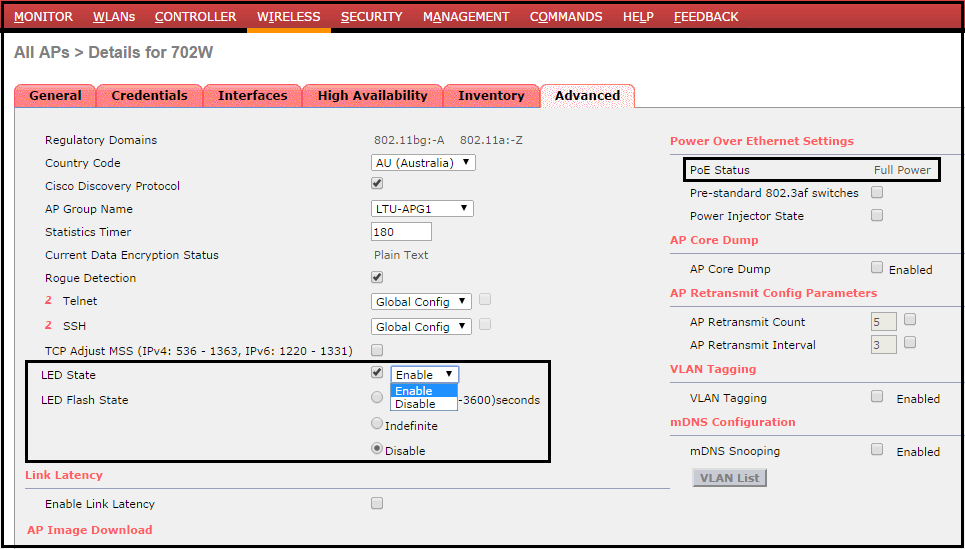Open the SECURITY menu
965x549 pixels.
(x=371, y=17)
